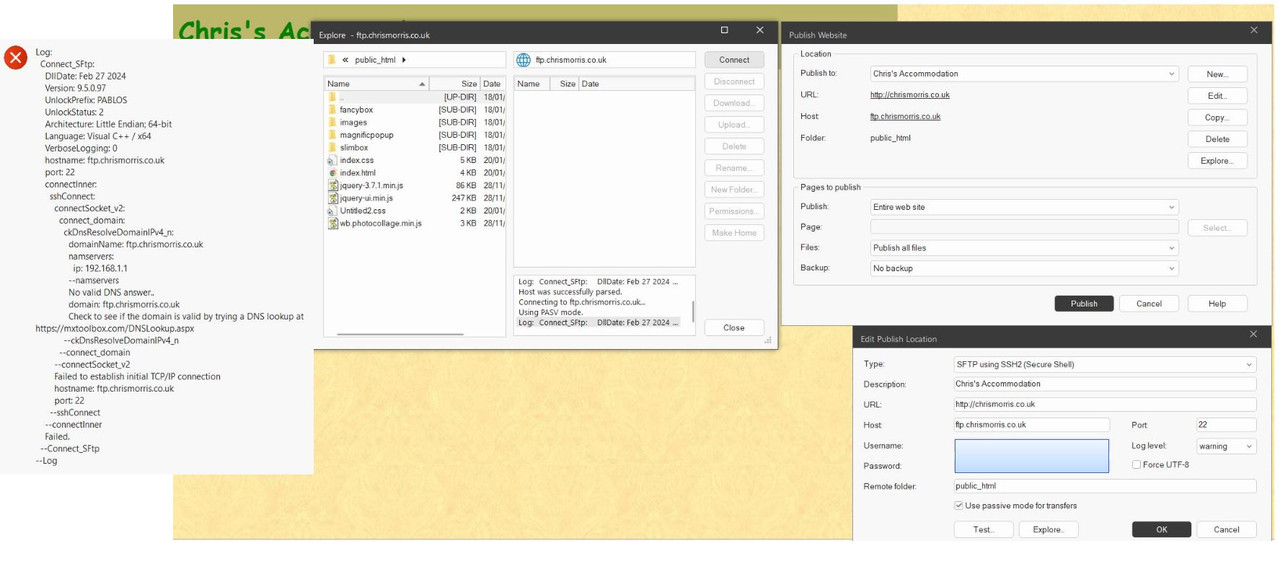Sort local files by Name column header
The image size is (1280, 569).
click(x=377, y=84)
